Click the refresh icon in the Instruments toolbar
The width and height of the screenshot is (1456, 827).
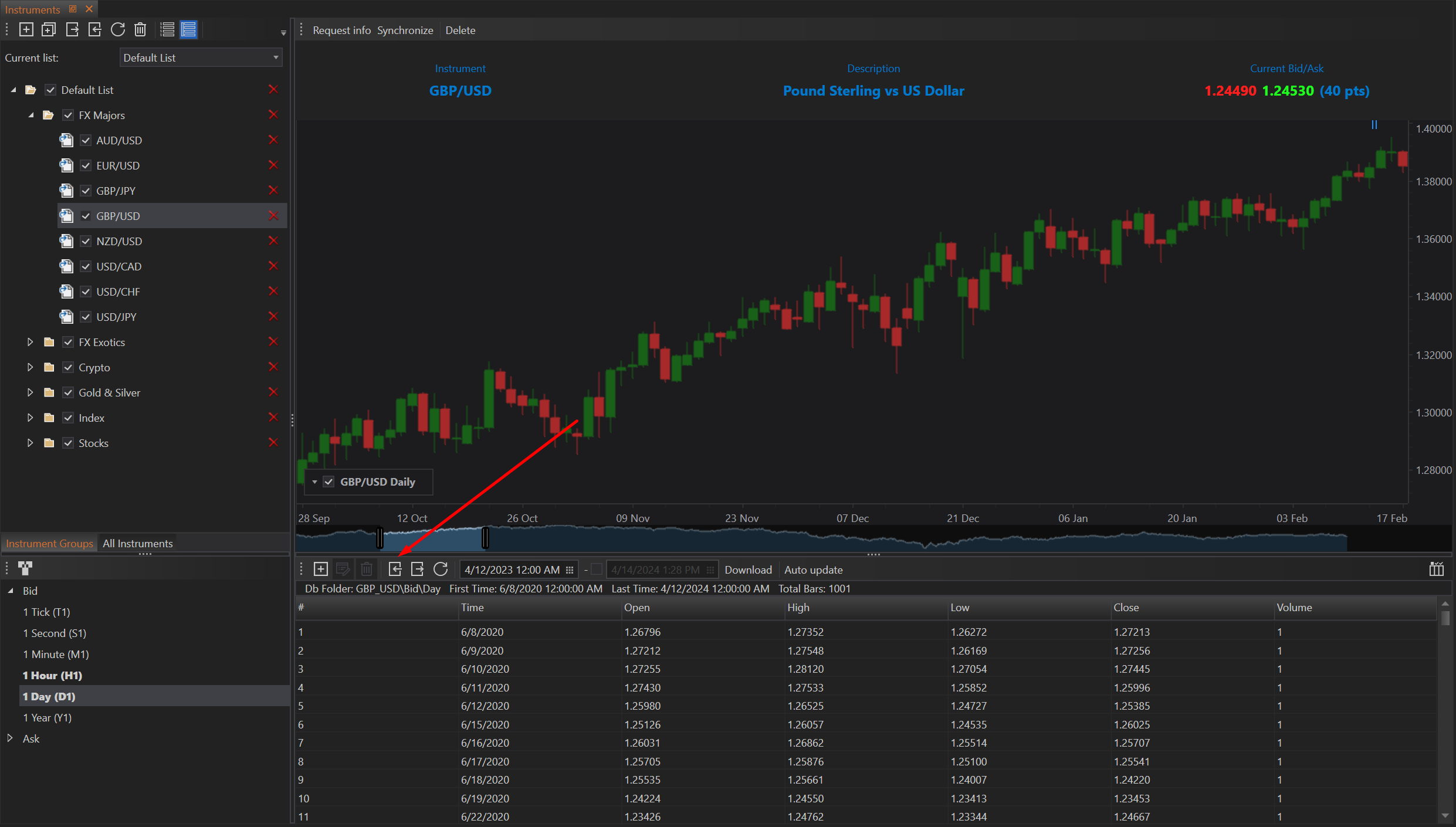pyautogui.click(x=117, y=29)
